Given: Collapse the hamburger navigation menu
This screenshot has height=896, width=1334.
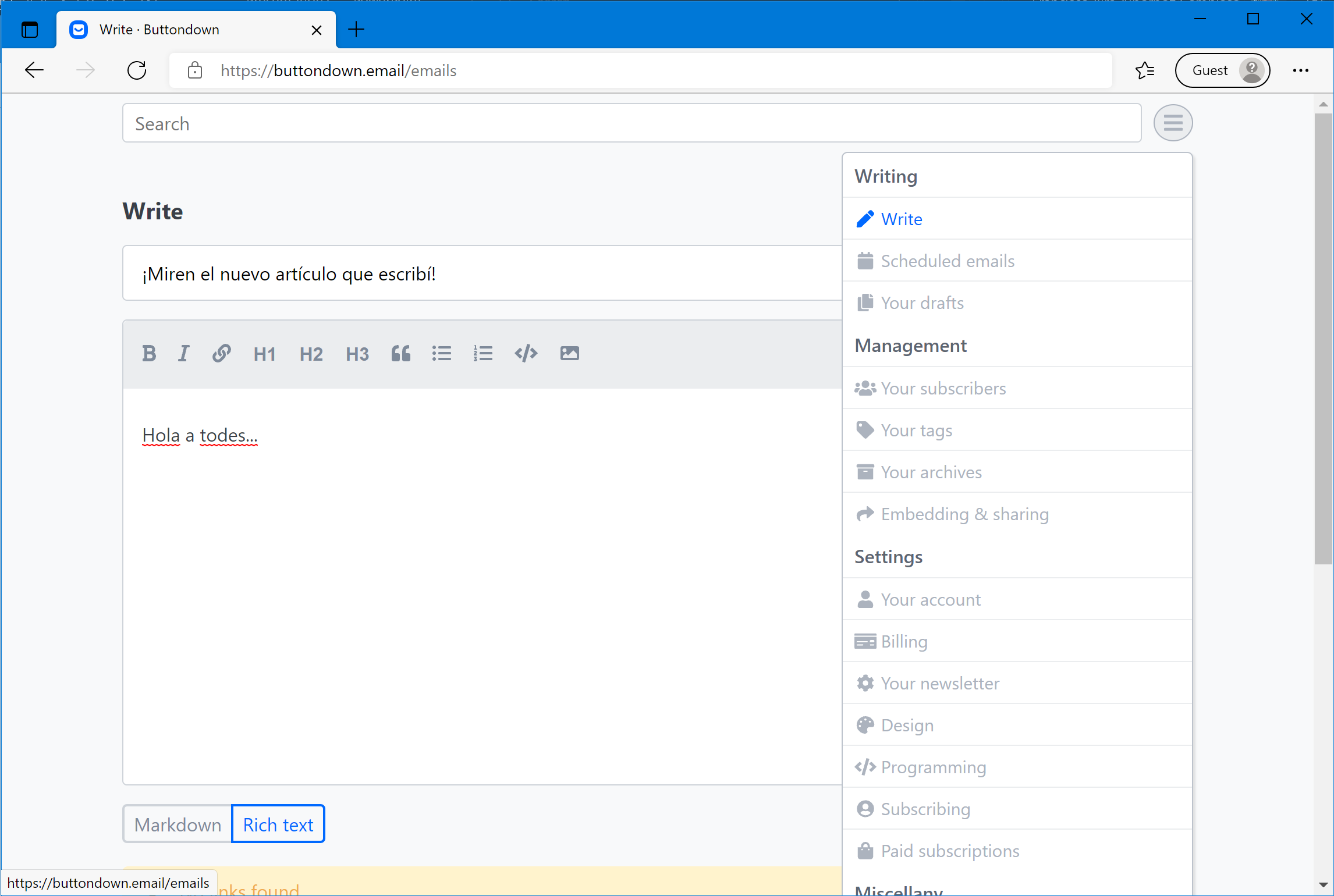Looking at the screenshot, I should click(1173, 123).
